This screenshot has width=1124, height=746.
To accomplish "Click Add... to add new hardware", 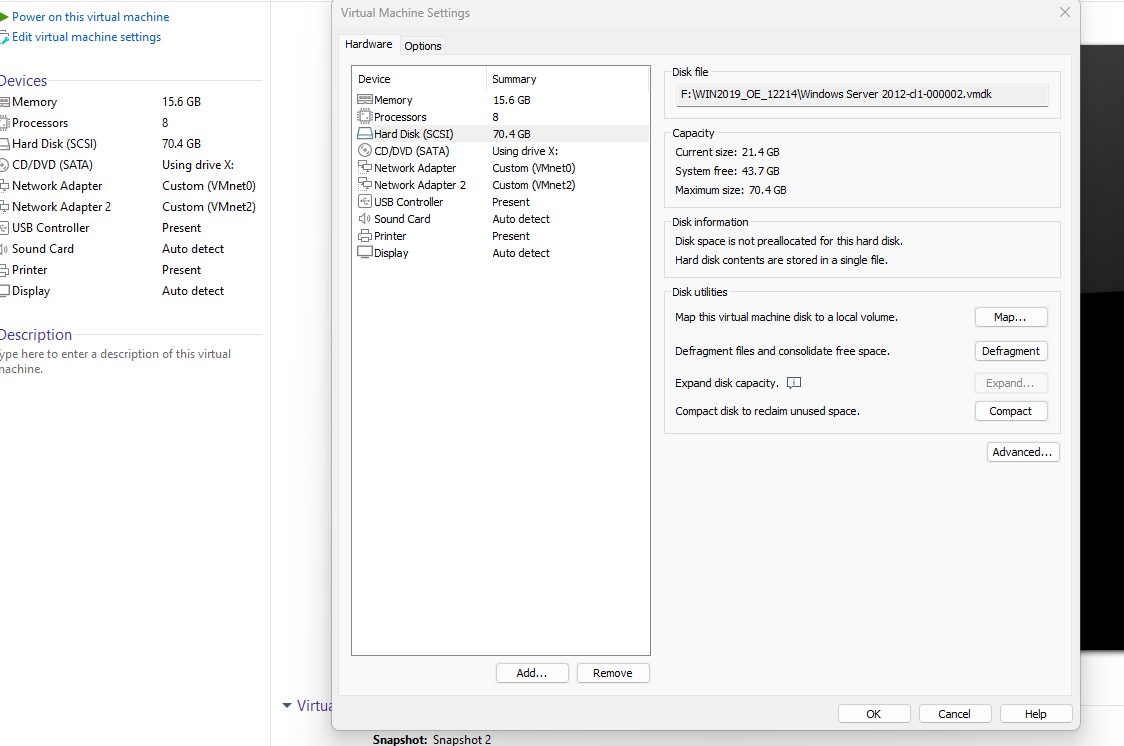I will point(532,673).
